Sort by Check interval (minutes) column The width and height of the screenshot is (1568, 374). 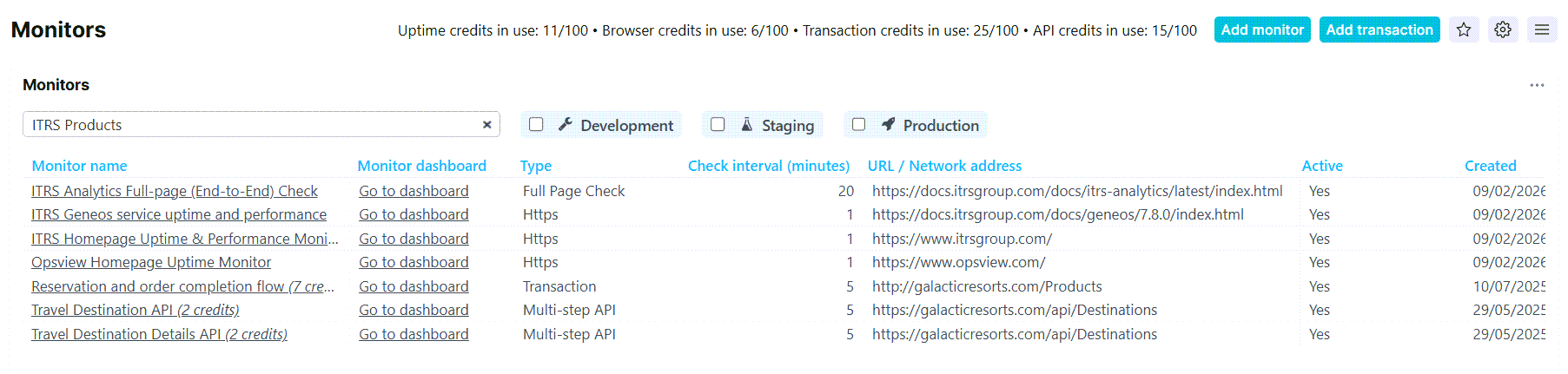pyautogui.click(x=769, y=166)
